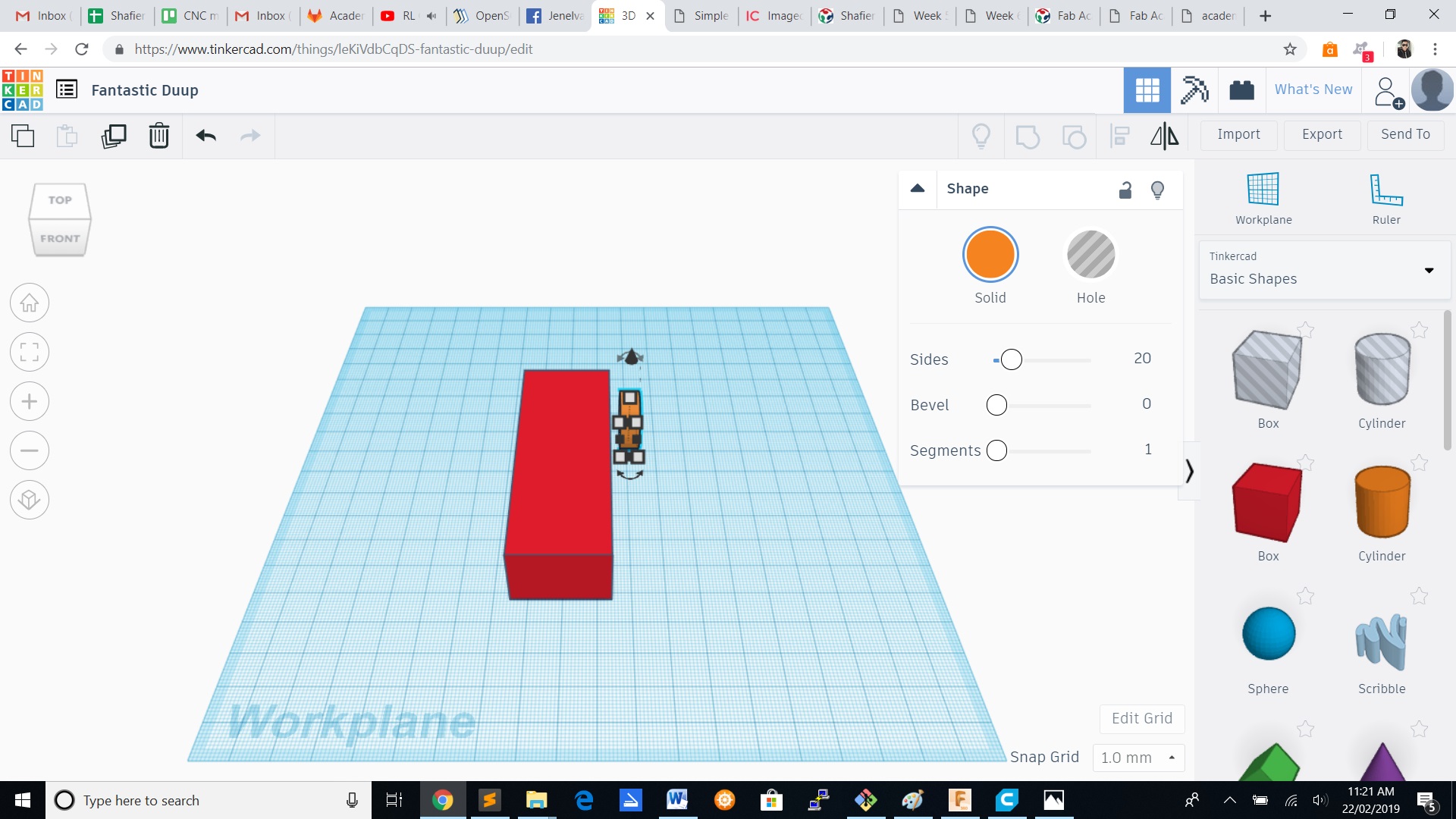
Task: Toggle shape visibility lightbulb in panel
Action: (x=1157, y=190)
